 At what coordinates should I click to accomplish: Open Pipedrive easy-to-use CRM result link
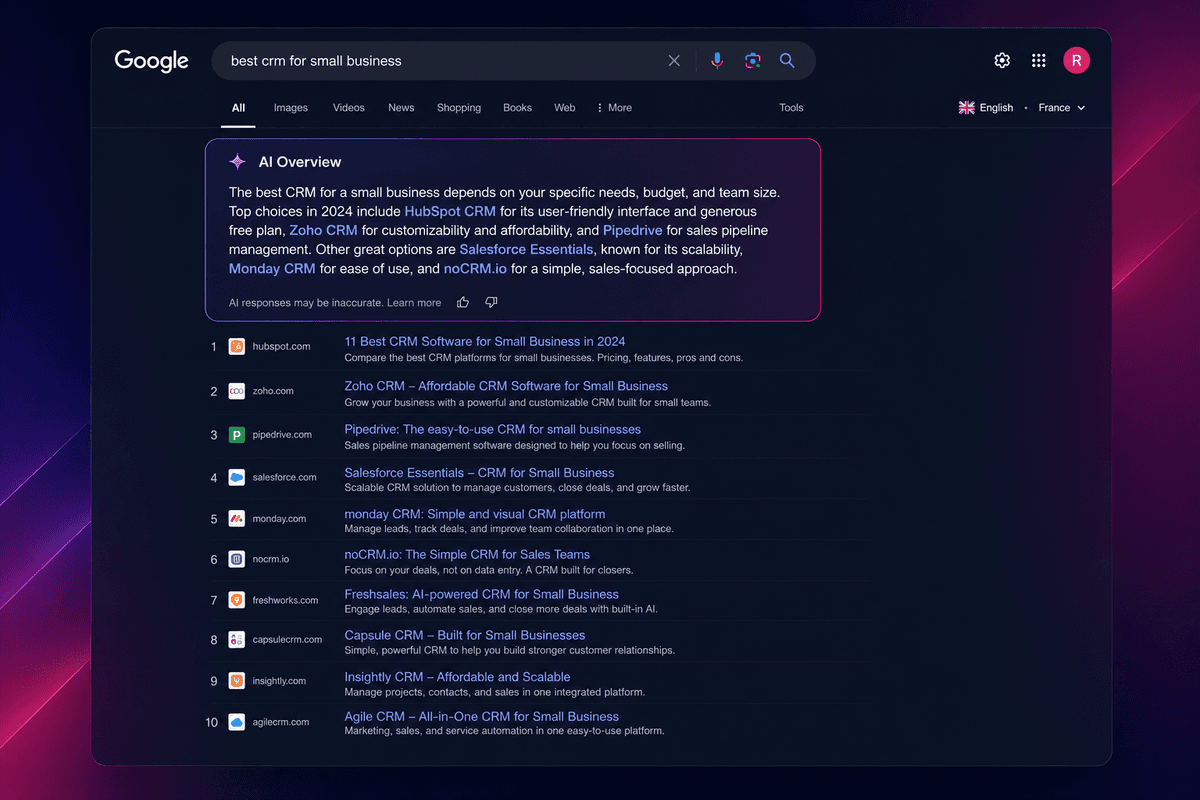pos(493,429)
